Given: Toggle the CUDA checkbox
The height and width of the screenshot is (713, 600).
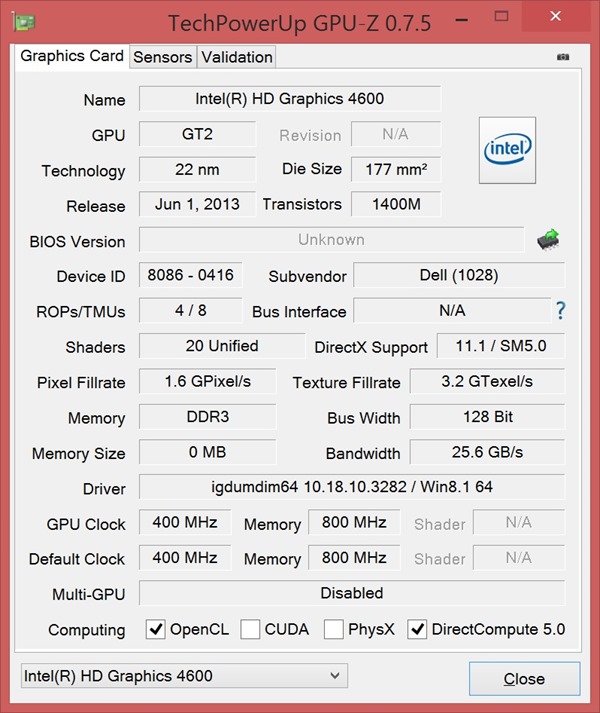Looking at the screenshot, I should pyautogui.click(x=250, y=629).
